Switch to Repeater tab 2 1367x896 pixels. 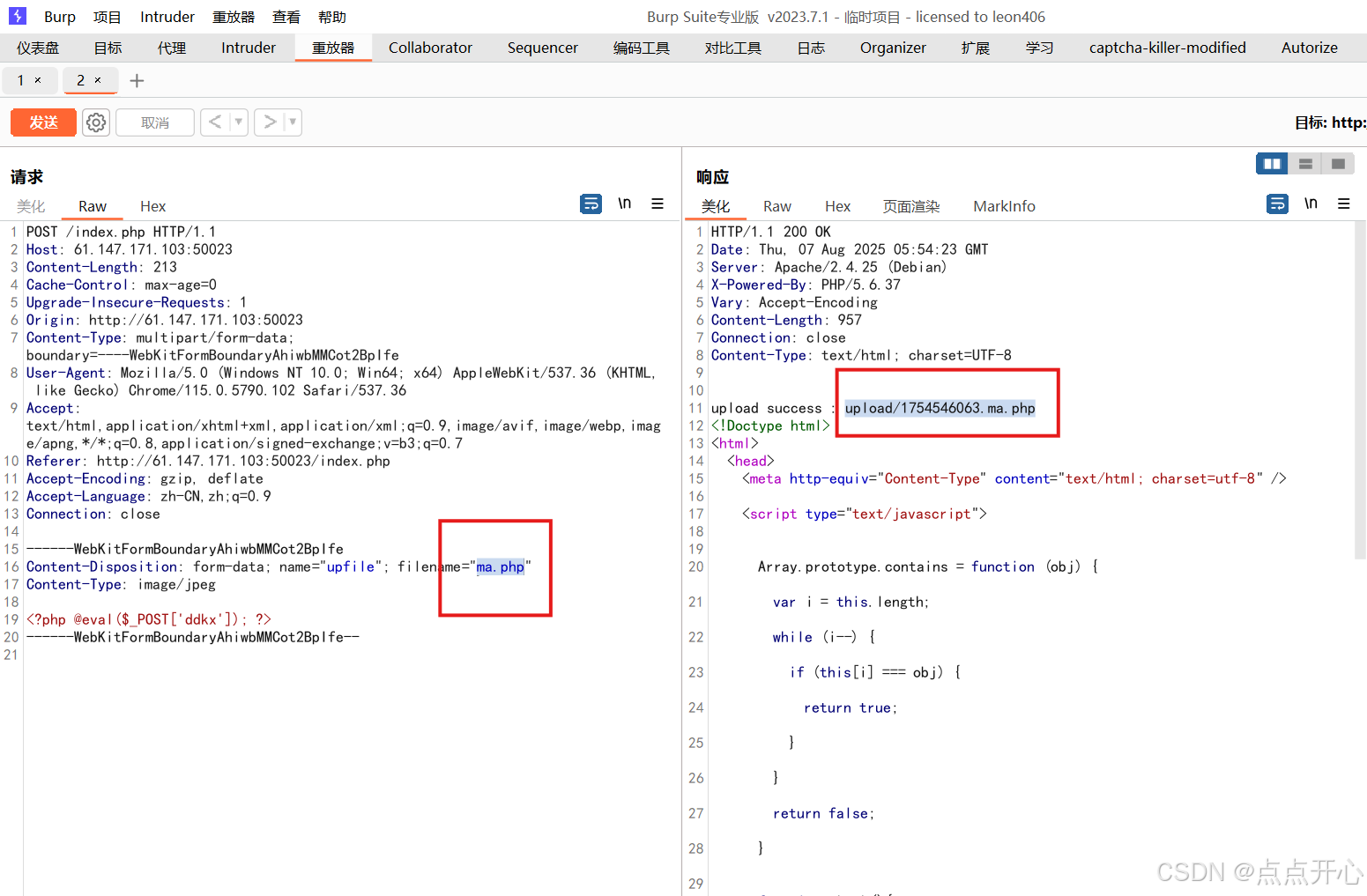(x=81, y=80)
